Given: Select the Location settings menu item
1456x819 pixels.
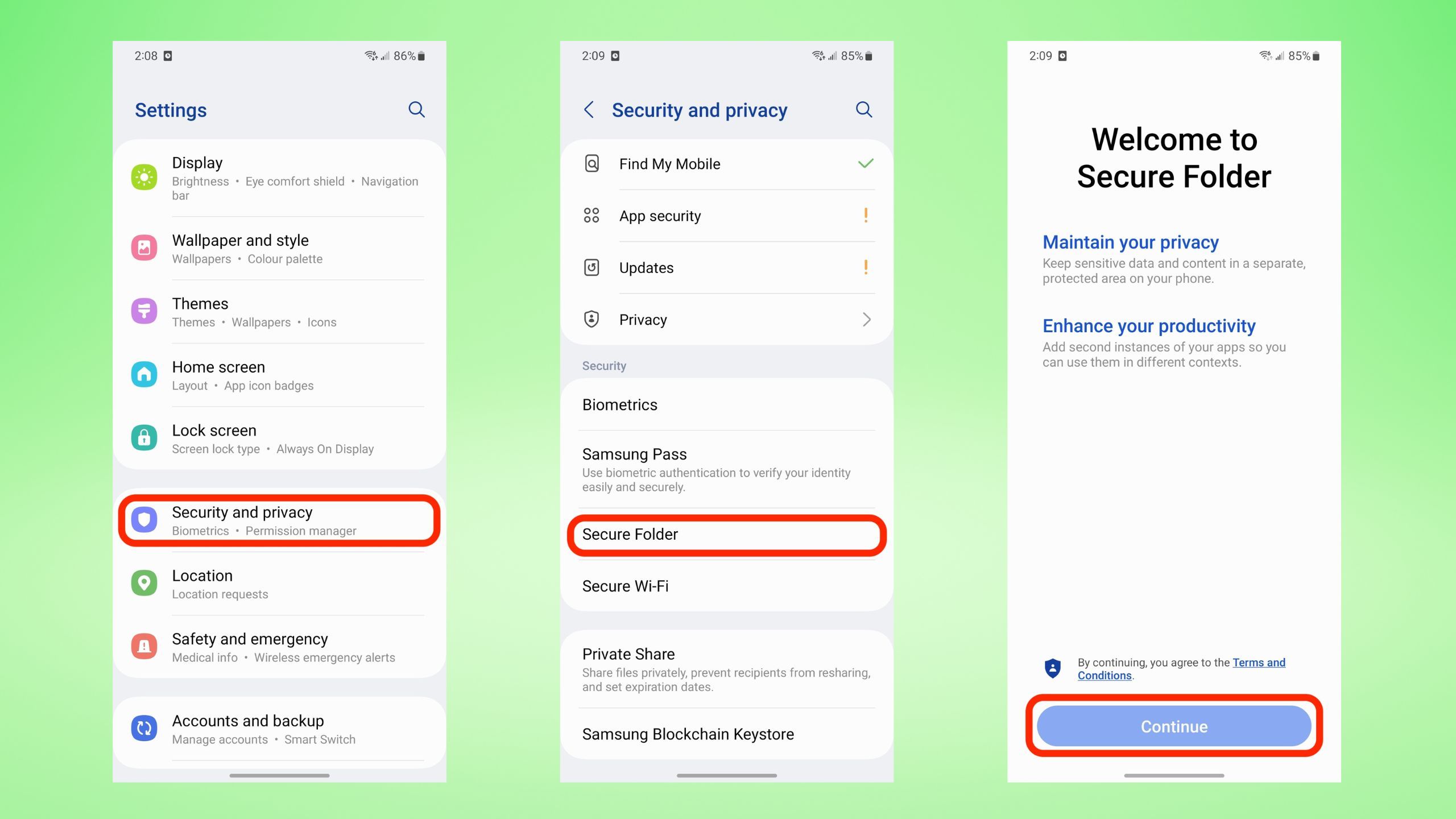Looking at the screenshot, I should tap(280, 585).
